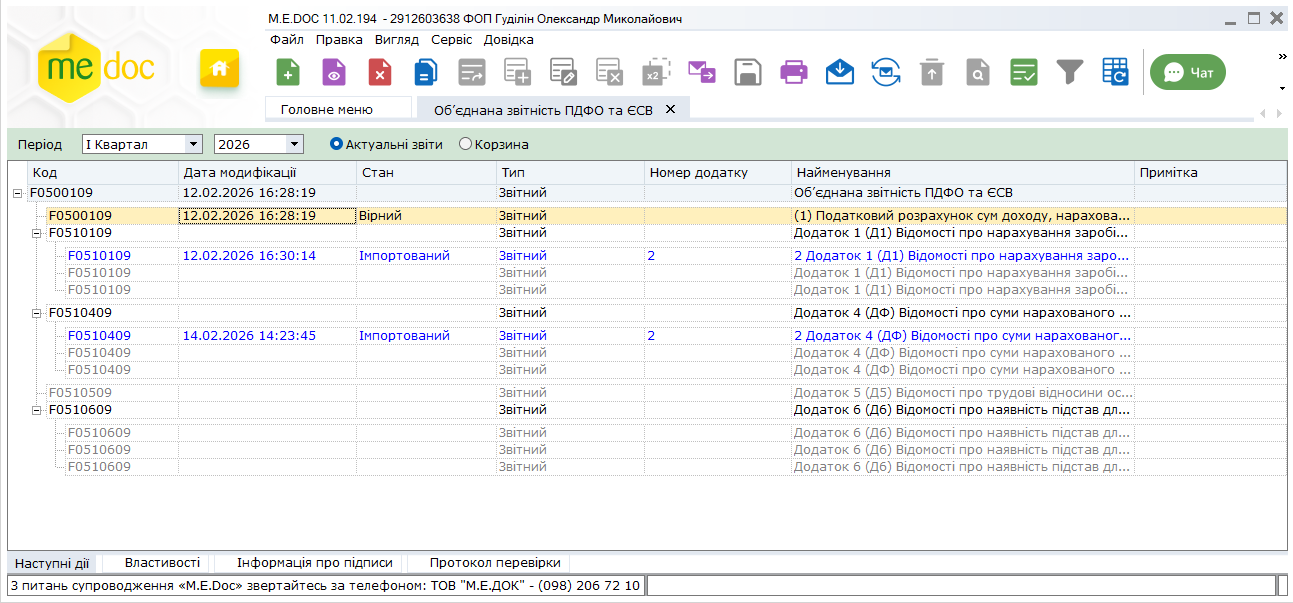Collapse the F0510409 group node
The height and width of the screenshot is (603, 1293).
(x=36, y=313)
